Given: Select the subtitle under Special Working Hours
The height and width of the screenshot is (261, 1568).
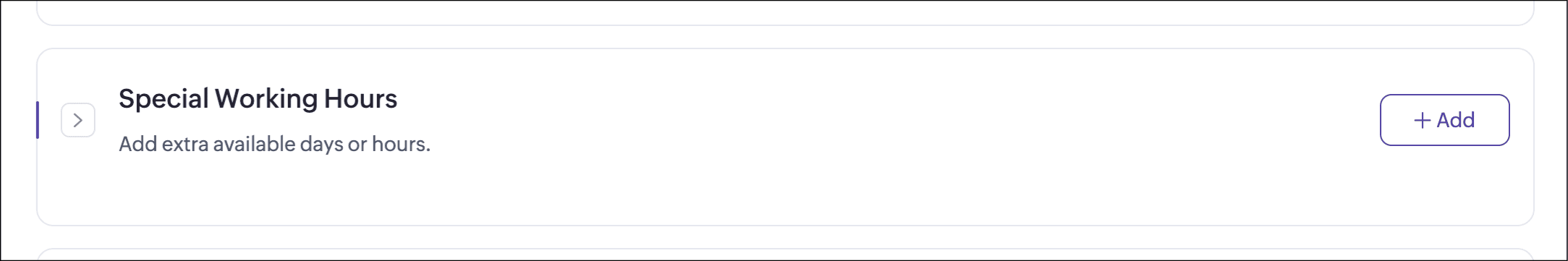Looking at the screenshot, I should (274, 144).
